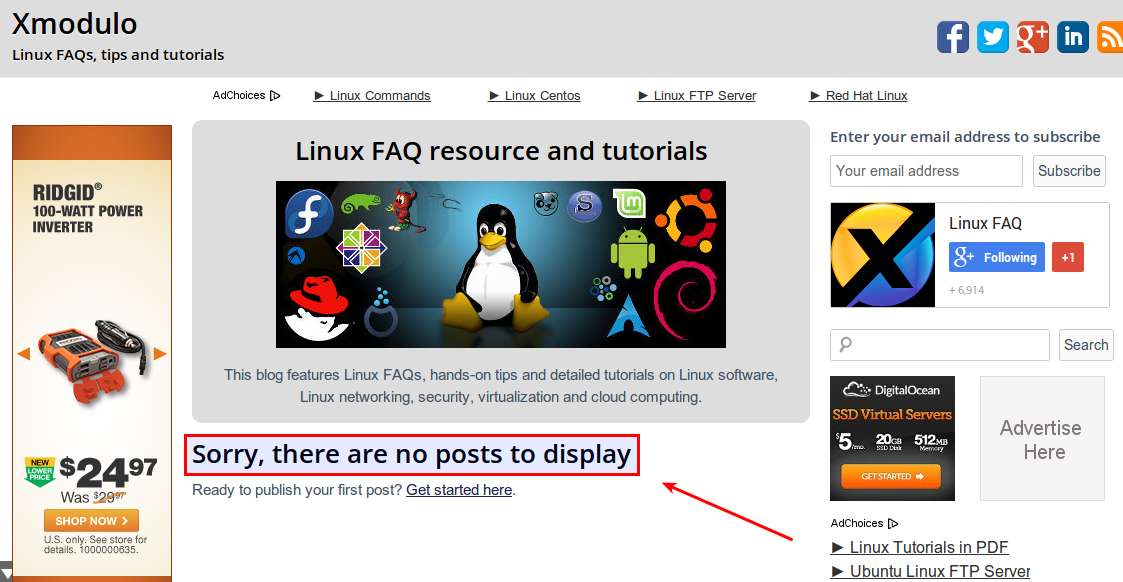The width and height of the screenshot is (1123, 582).
Task: Open the LinkedIn icon
Action: [x=1073, y=37]
